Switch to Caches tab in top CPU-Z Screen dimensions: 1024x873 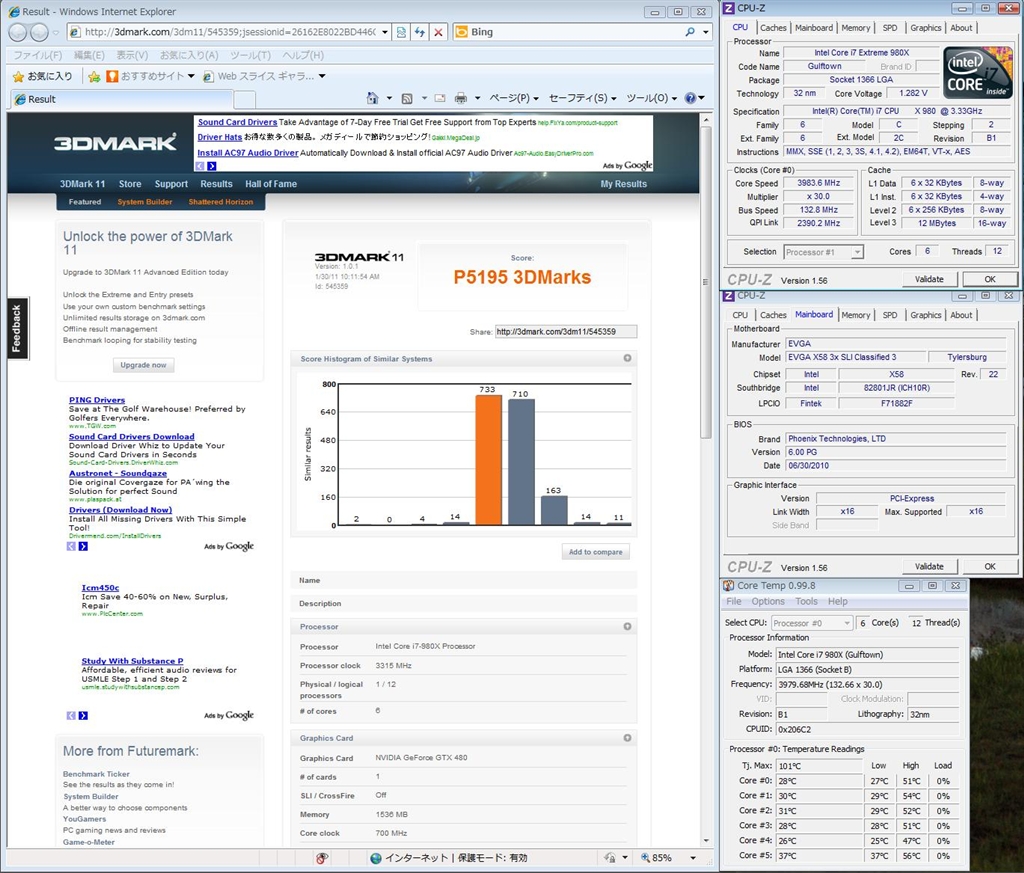pyautogui.click(x=773, y=28)
